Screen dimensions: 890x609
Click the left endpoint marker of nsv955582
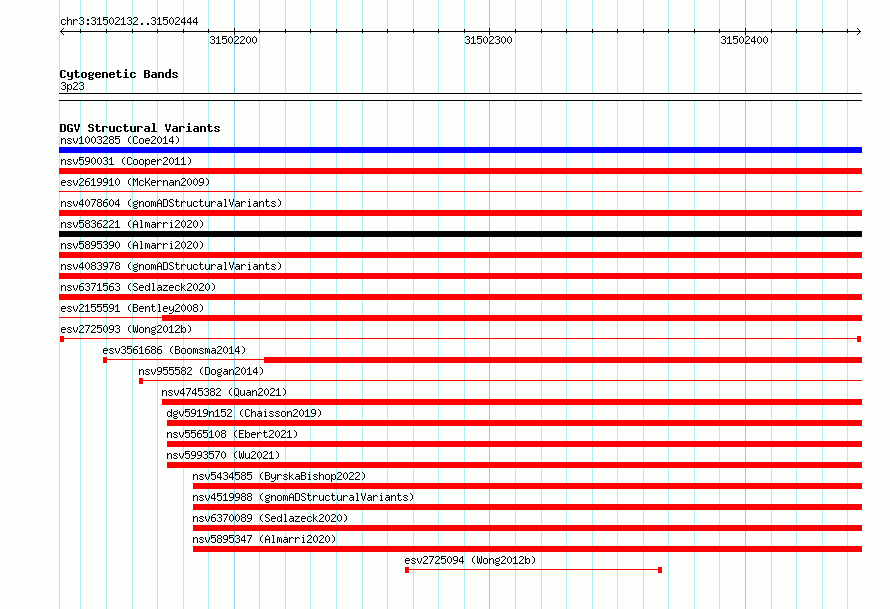(141, 381)
